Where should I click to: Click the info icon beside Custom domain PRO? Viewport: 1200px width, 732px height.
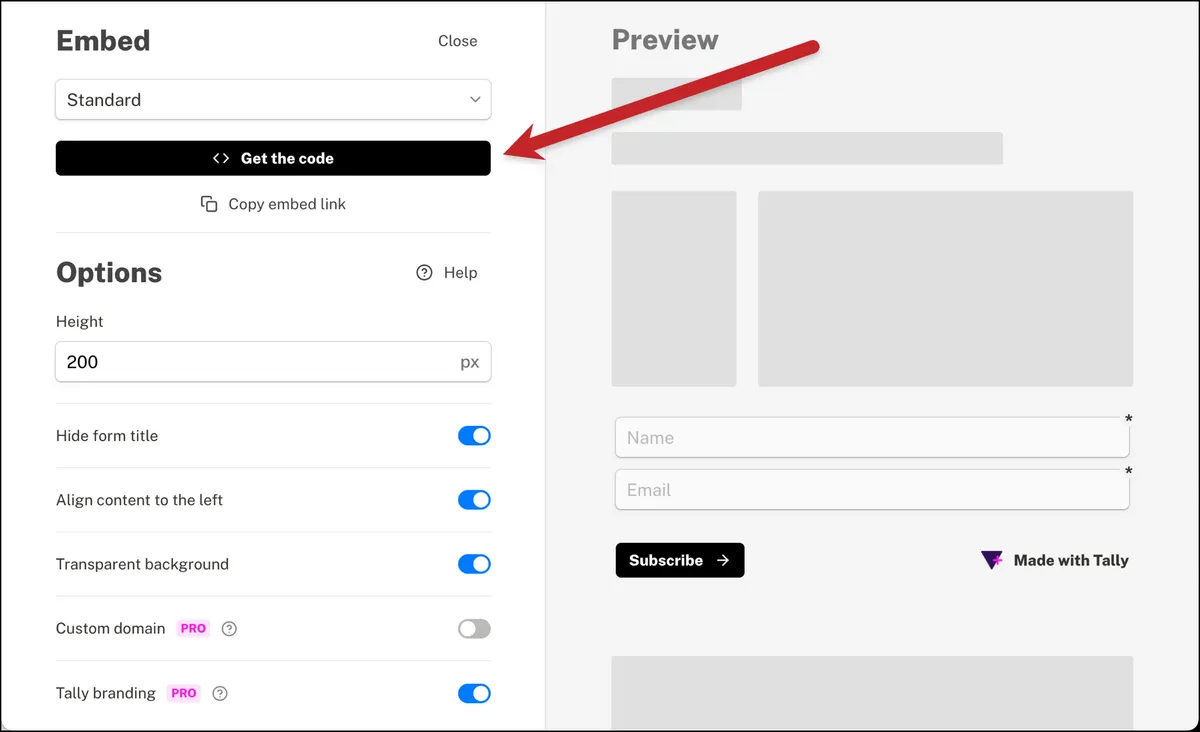(229, 629)
